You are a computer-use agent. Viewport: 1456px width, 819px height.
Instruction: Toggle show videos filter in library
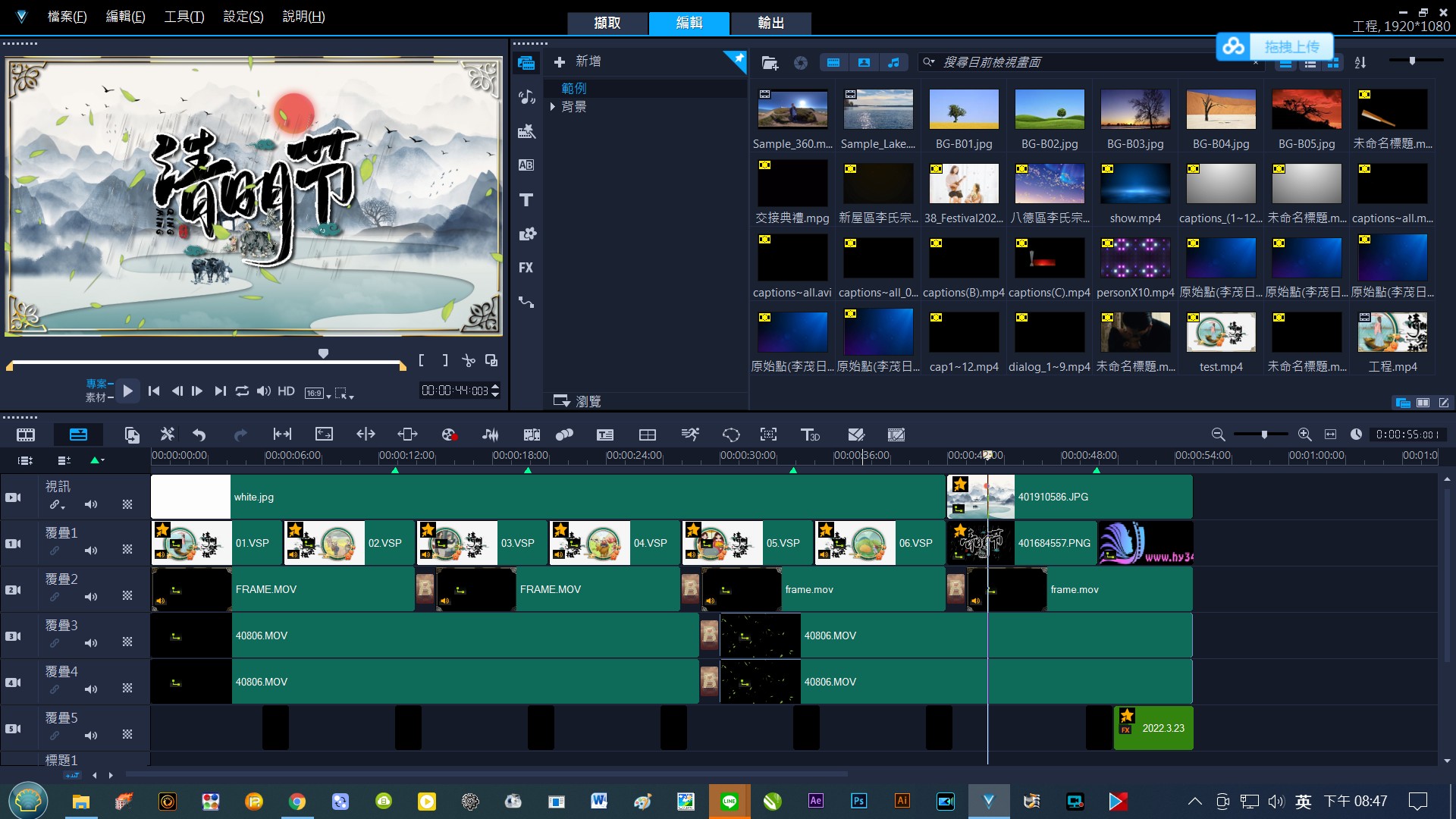833,63
